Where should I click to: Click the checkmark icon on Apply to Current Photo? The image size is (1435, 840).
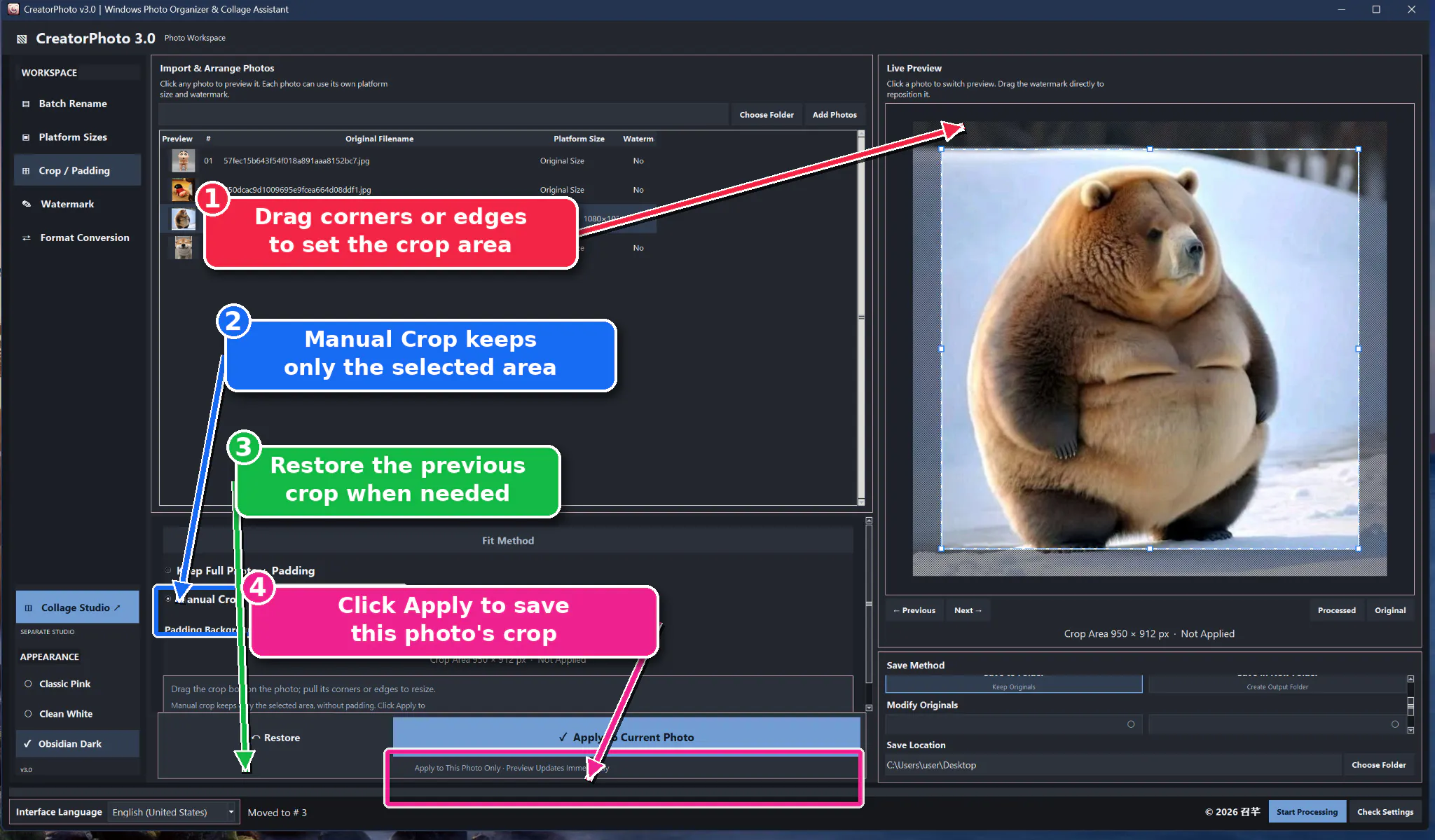tap(563, 737)
